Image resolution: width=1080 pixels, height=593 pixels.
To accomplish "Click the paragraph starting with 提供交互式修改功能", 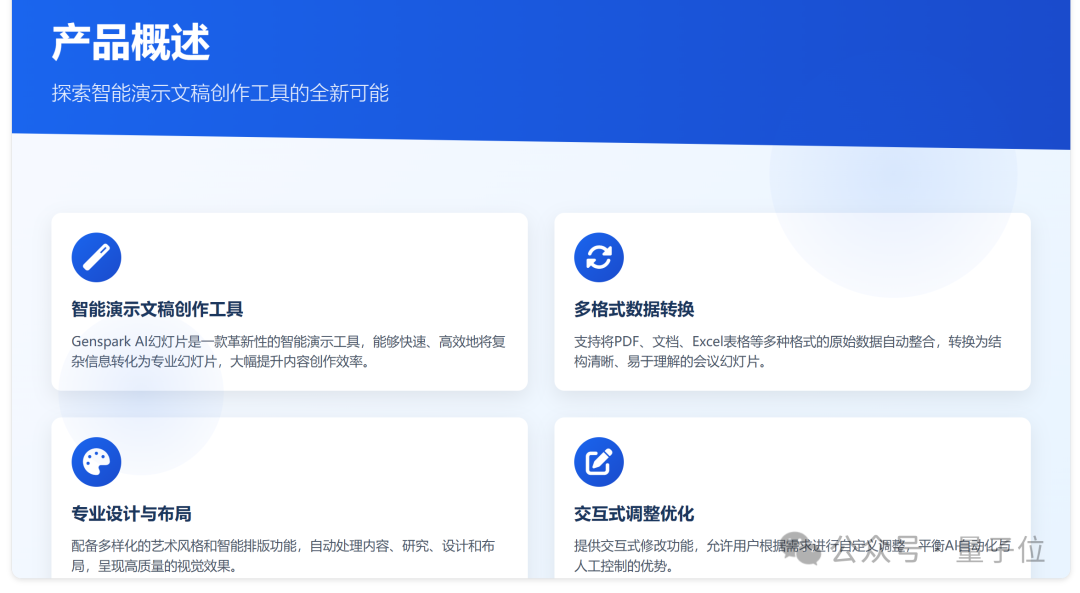I will tap(792, 556).
